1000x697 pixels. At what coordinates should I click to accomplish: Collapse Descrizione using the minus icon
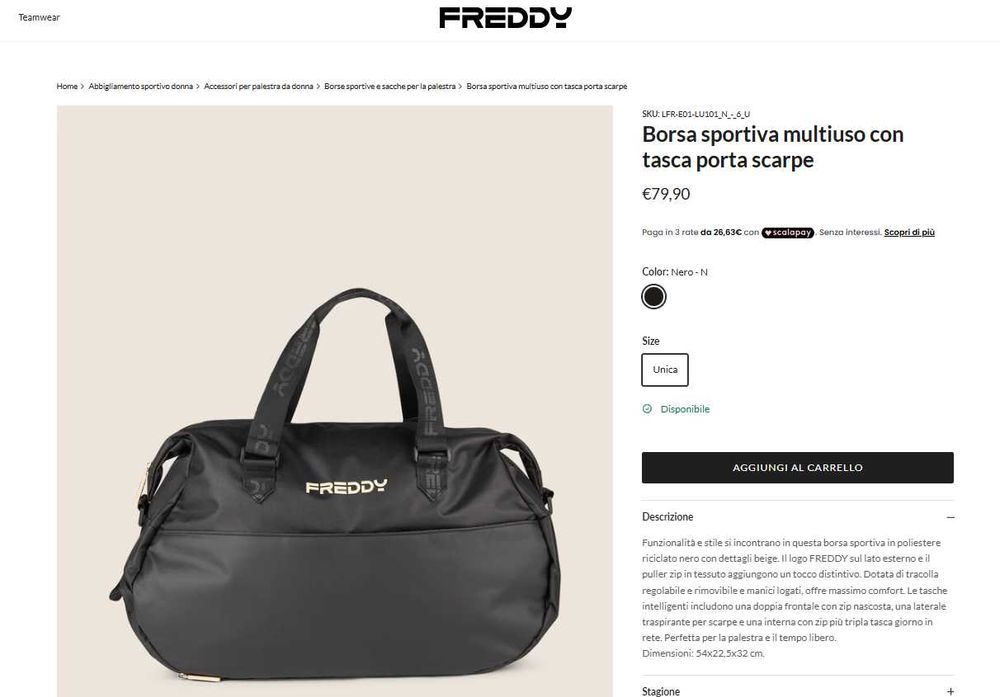950,517
